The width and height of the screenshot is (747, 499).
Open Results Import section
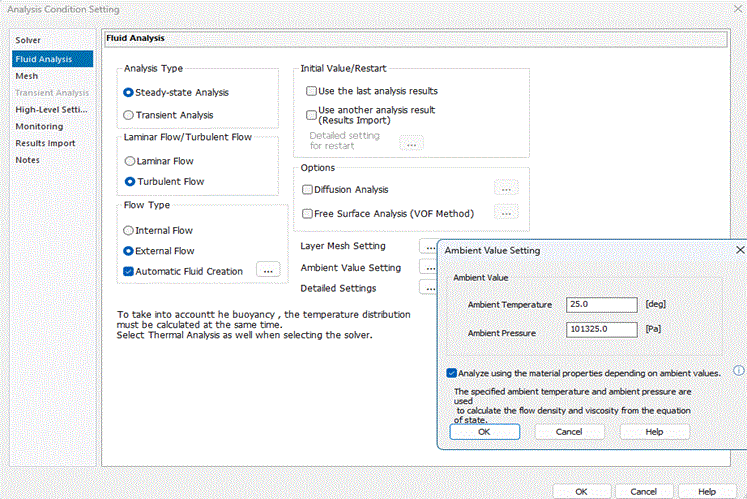point(45,143)
